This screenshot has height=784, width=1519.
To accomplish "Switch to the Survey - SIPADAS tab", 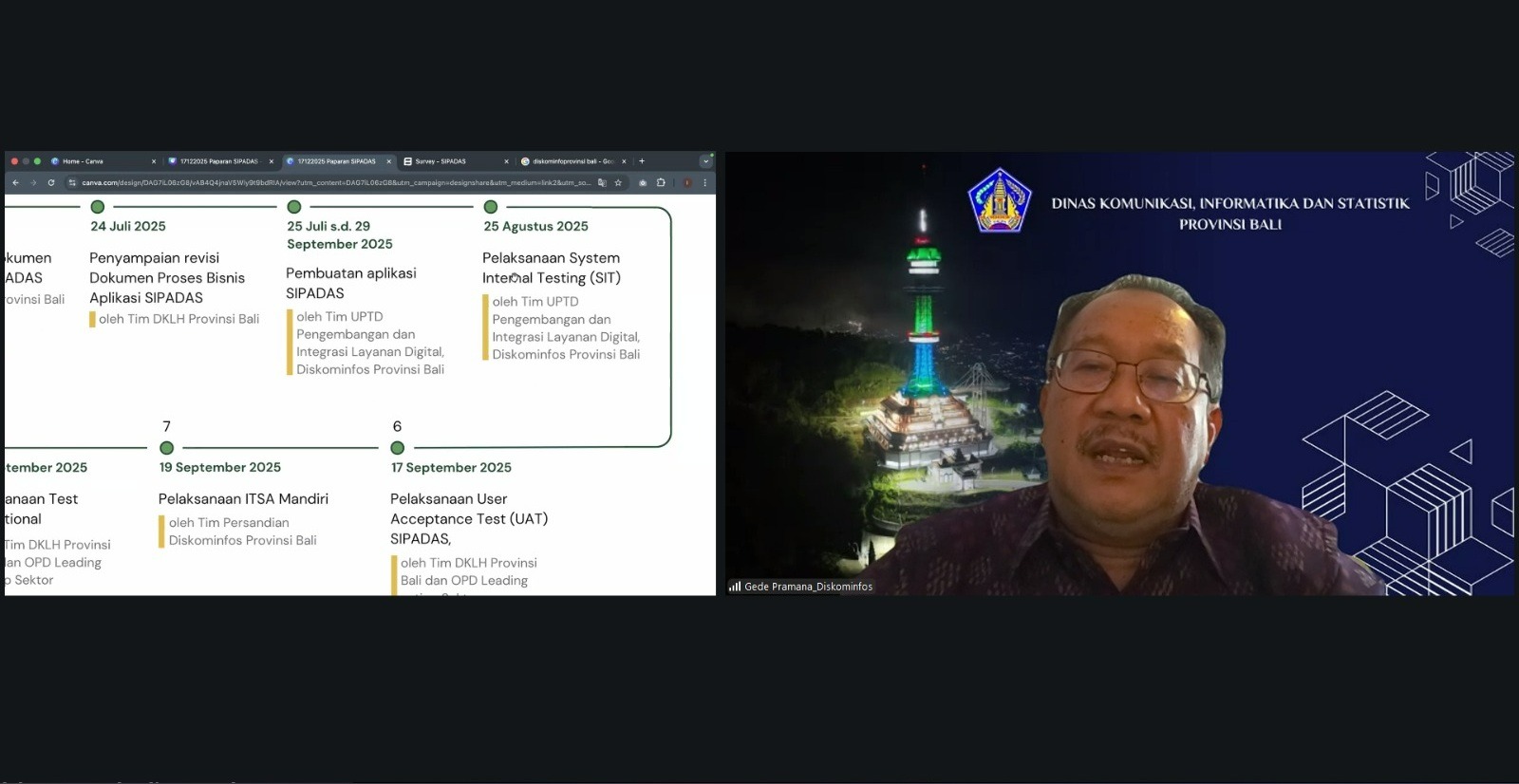I will pos(441,161).
